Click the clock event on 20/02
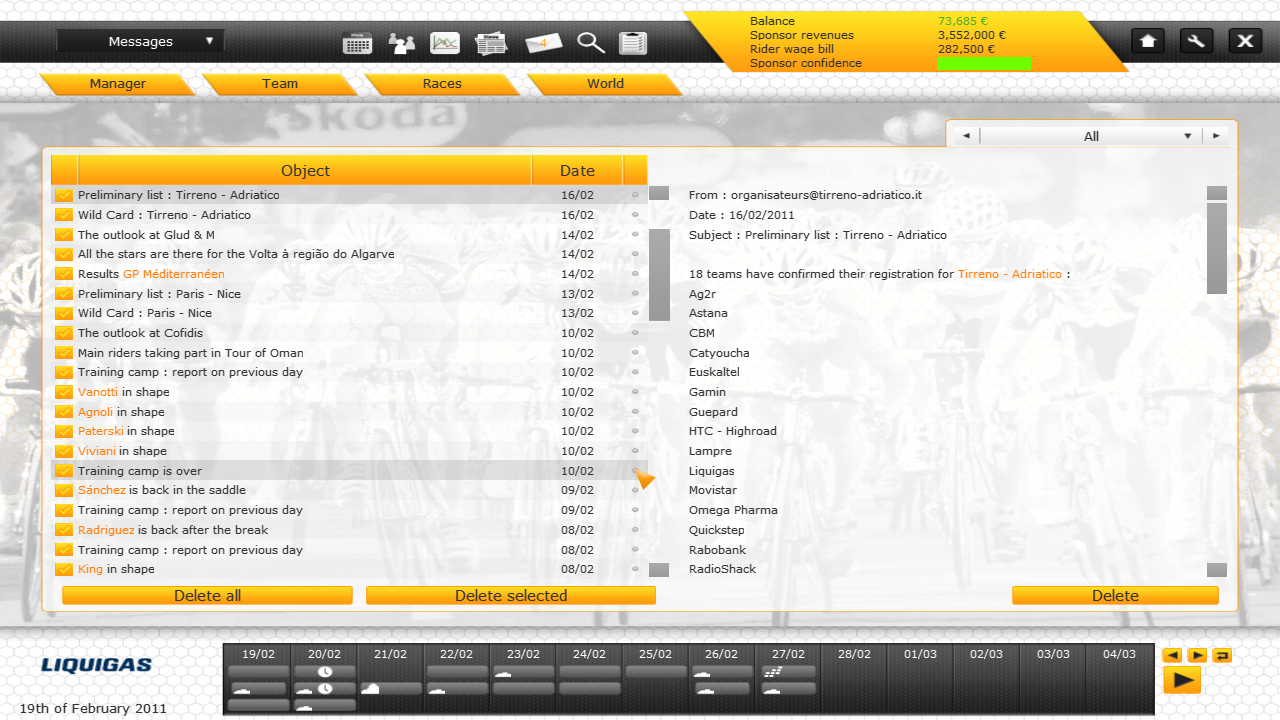Viewport: 1280px width, 720px height. coord(325,672)
